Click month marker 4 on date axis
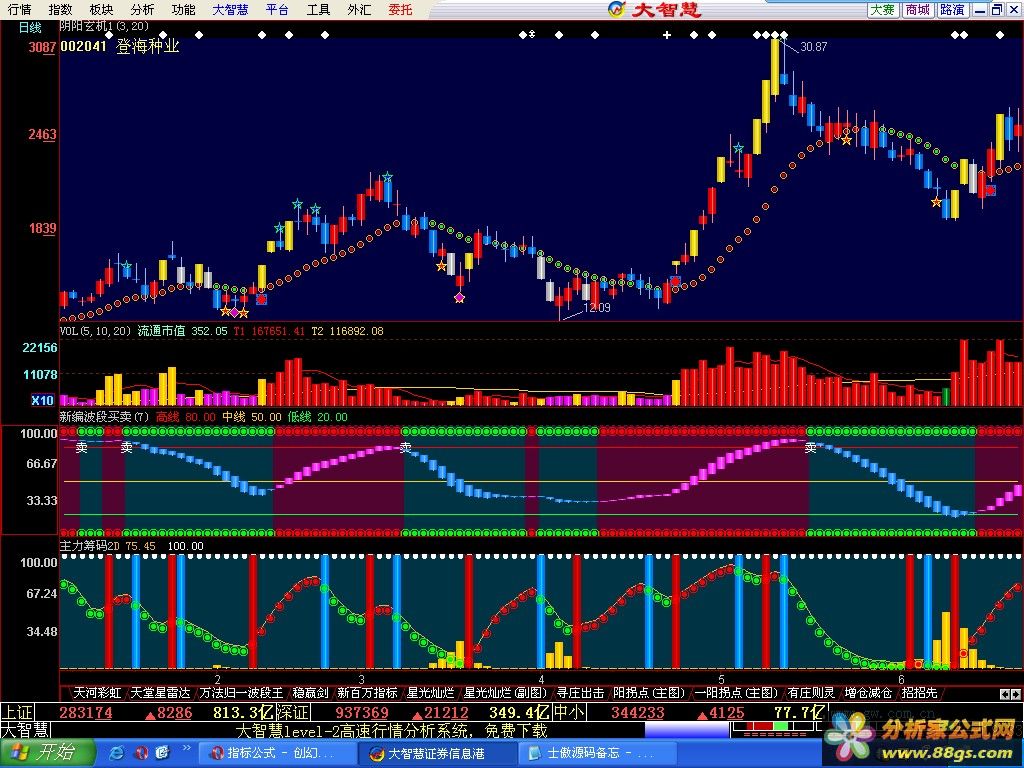Image resolution: width=1024 pixels, height=768 pixels. tap(541, 679)
